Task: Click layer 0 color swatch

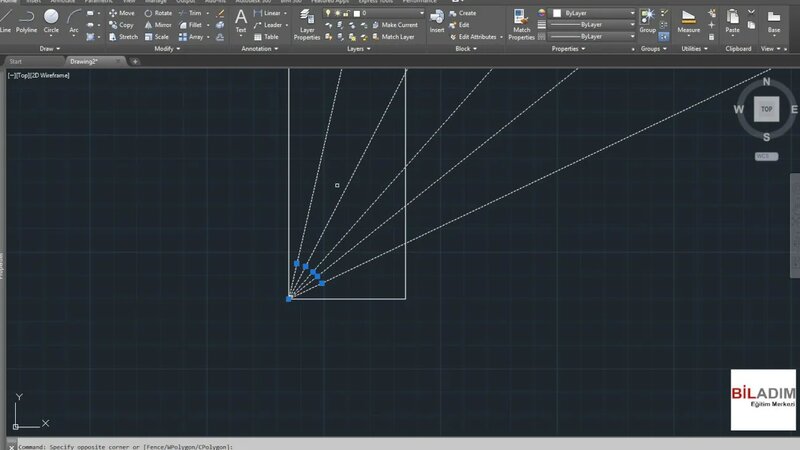Action: click(357, 13)
